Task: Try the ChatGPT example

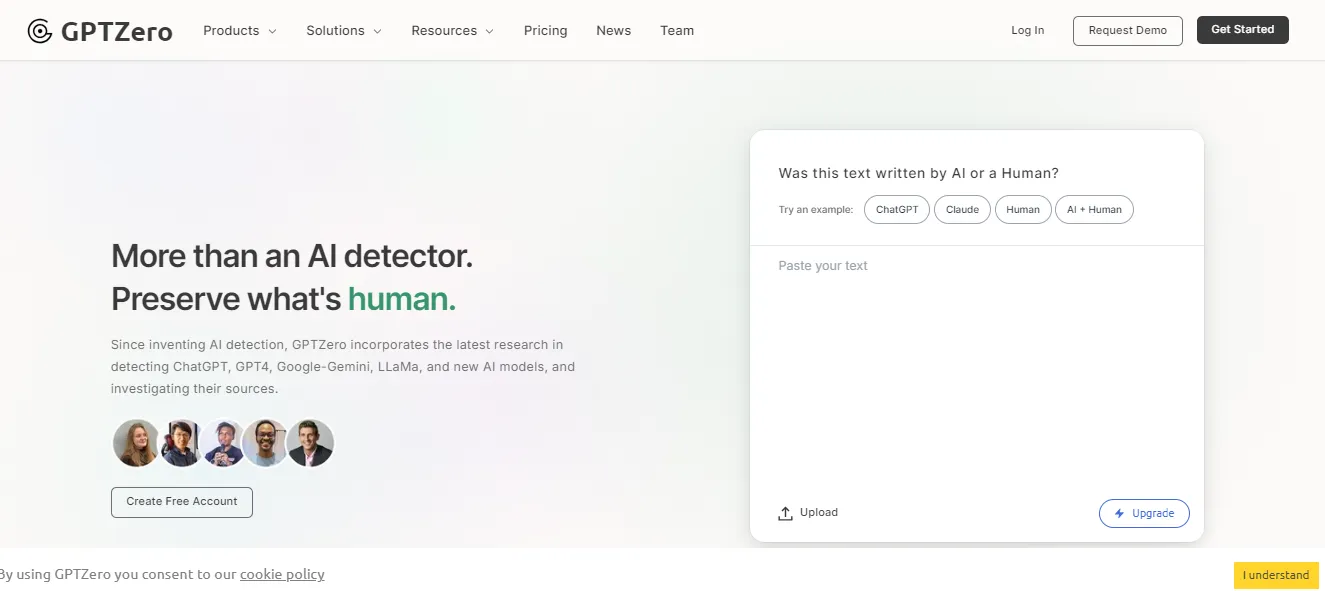Action: pyautogui.click(x=897, y=210)
